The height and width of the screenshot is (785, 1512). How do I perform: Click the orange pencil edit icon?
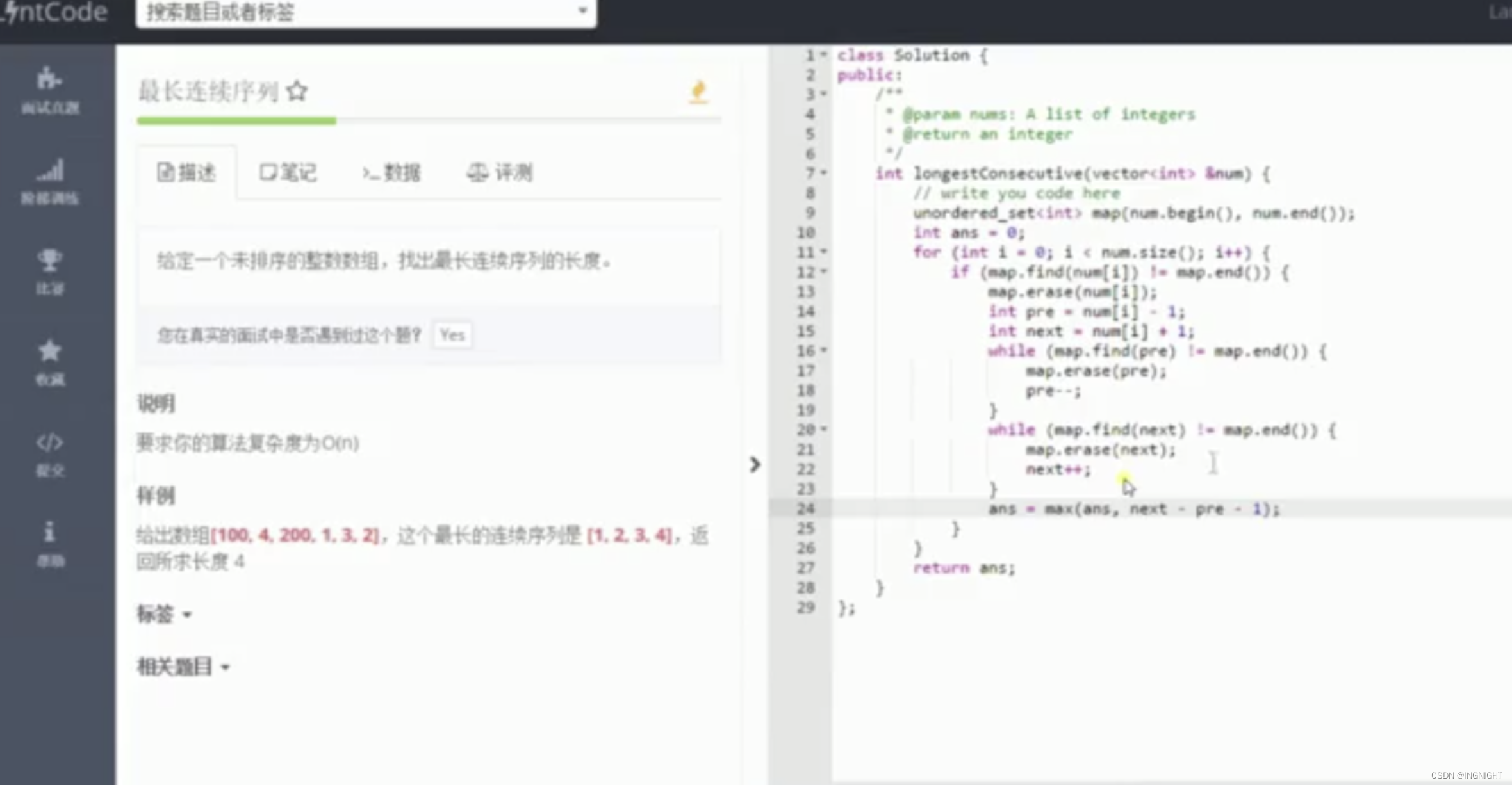(698, 92)
